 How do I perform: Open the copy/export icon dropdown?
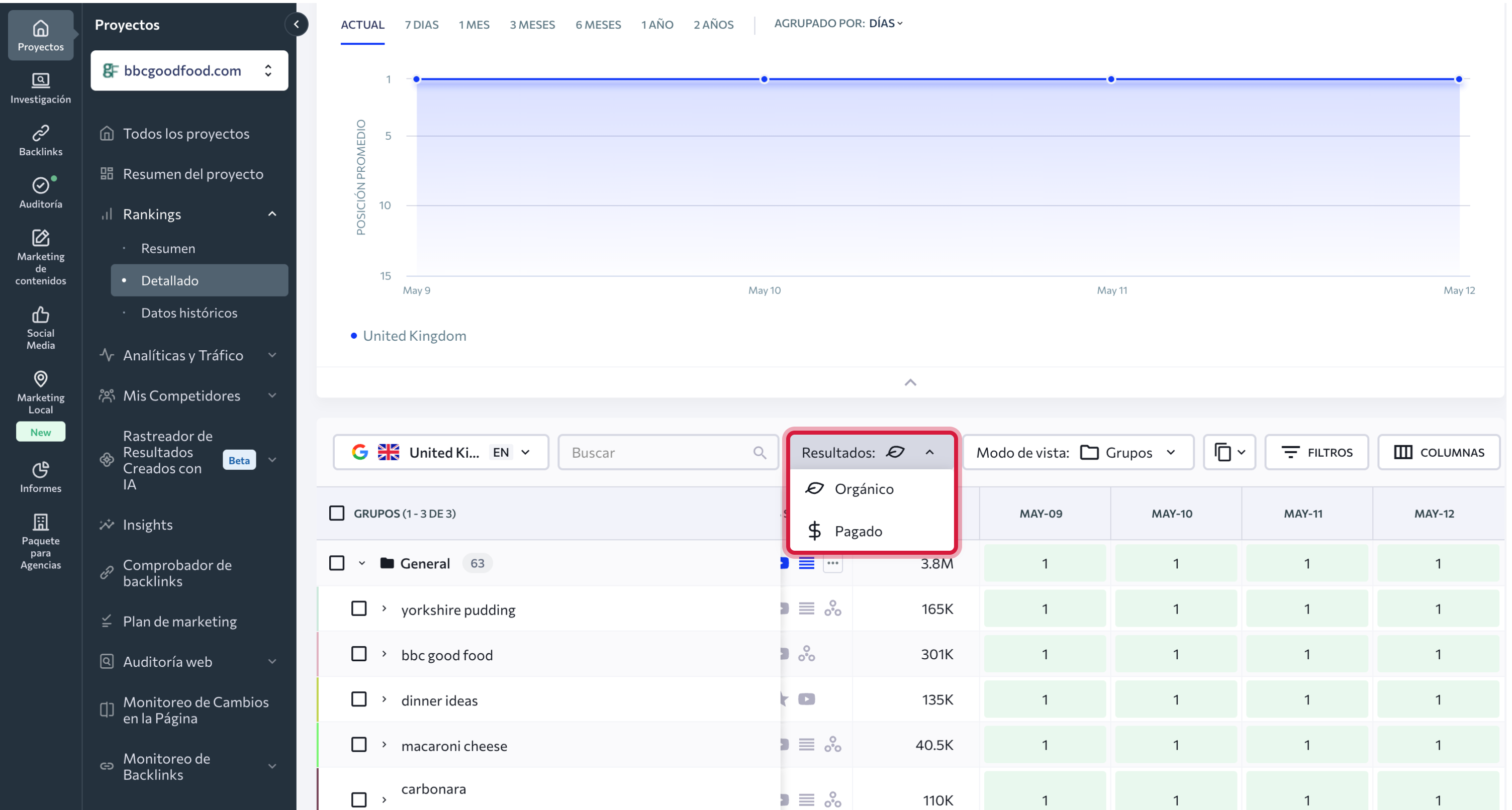coord(1229,452)
